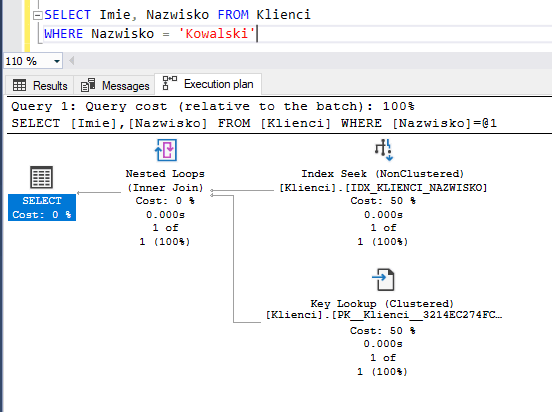Click the Query 1 cost header text
This screenshot has height=412, width=552.
point(213,106)
